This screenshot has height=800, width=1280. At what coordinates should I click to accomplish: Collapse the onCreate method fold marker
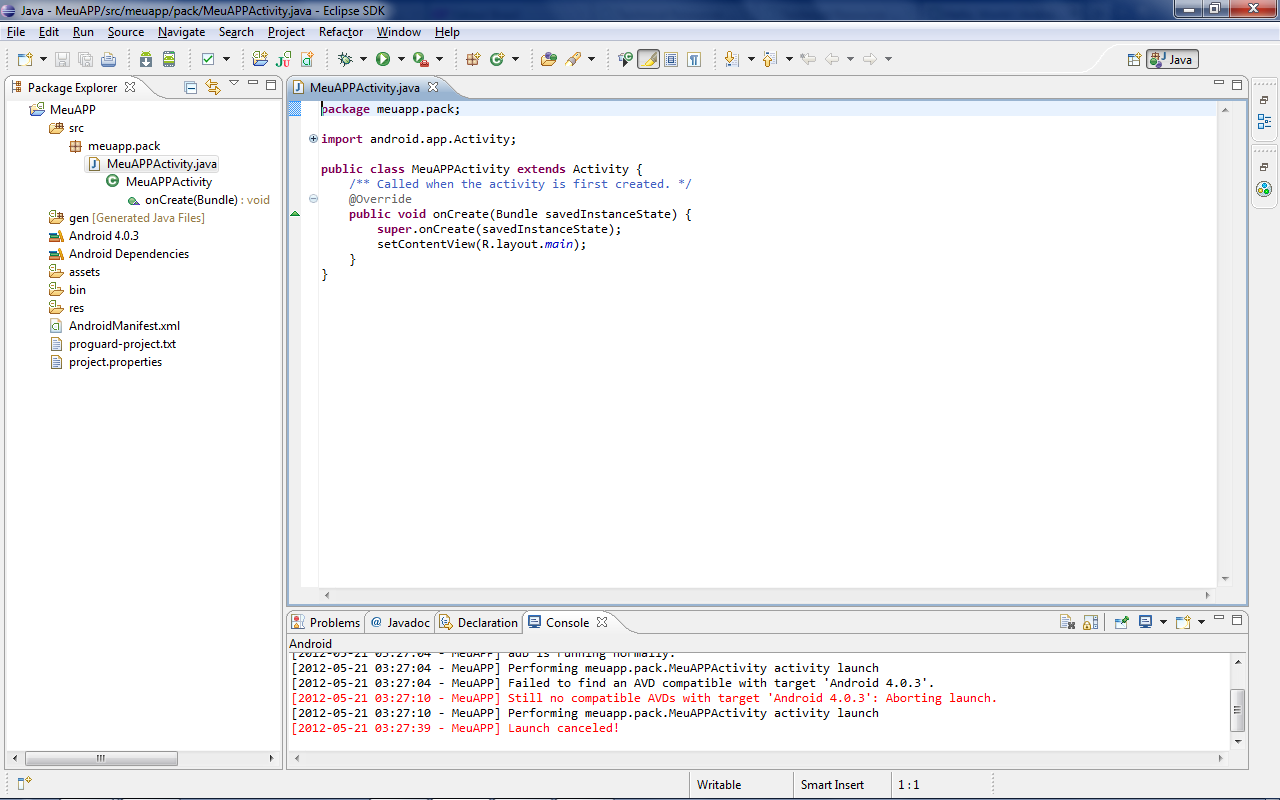[x=313, y=199]
